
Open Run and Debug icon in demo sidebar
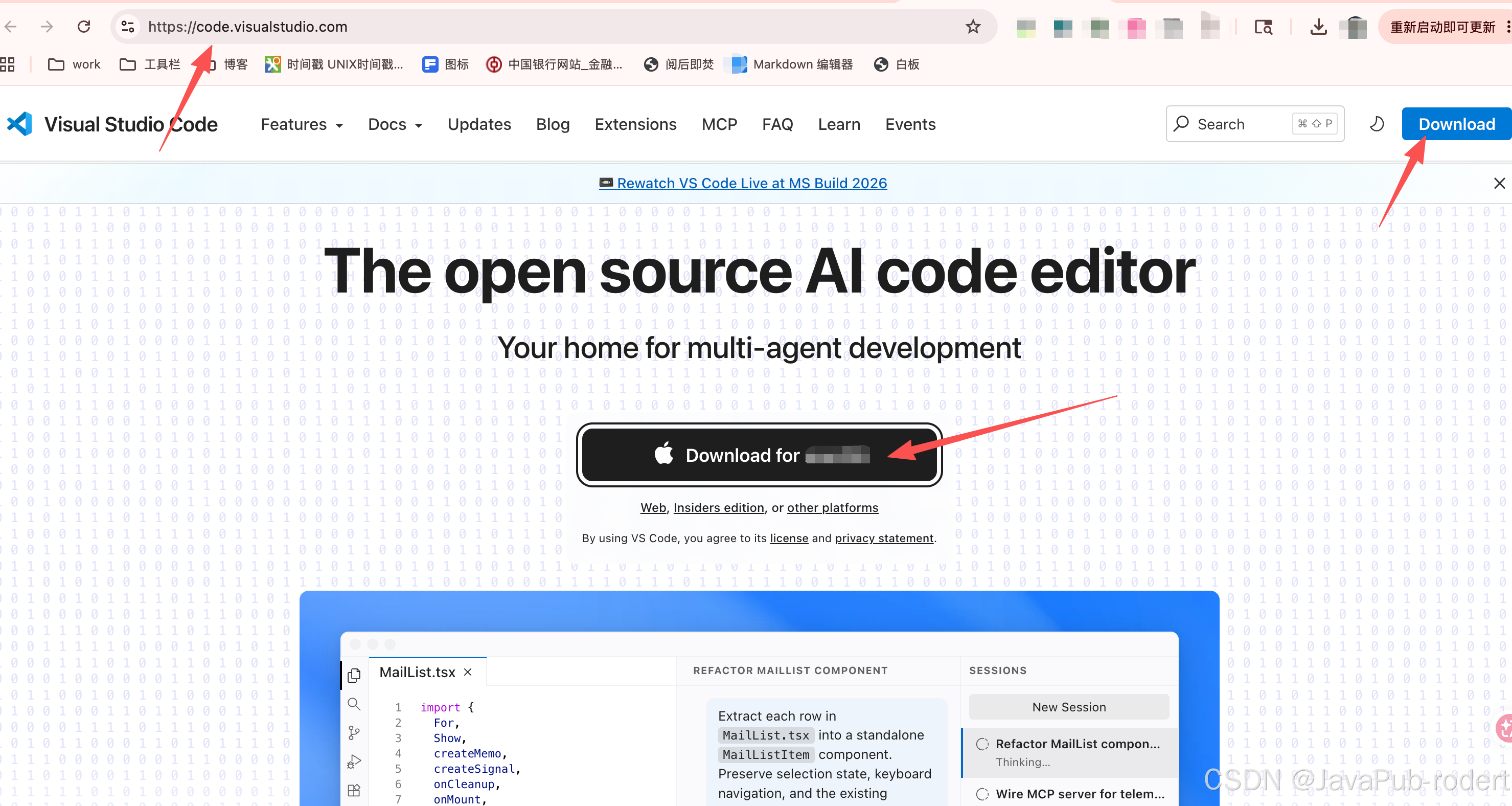click(354, 762)
